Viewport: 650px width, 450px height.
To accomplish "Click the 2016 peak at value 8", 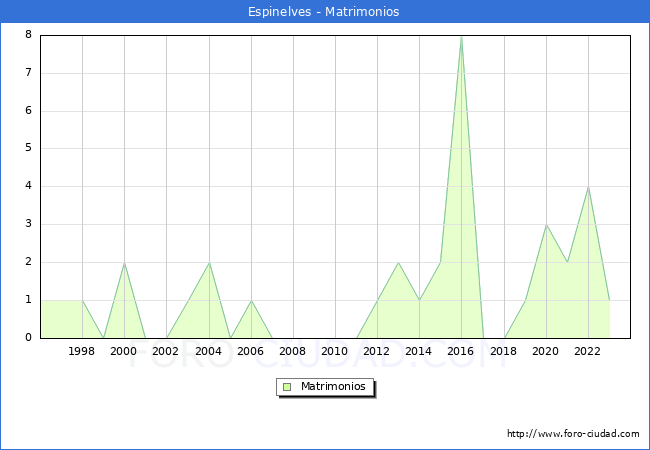I will [461, 37].
